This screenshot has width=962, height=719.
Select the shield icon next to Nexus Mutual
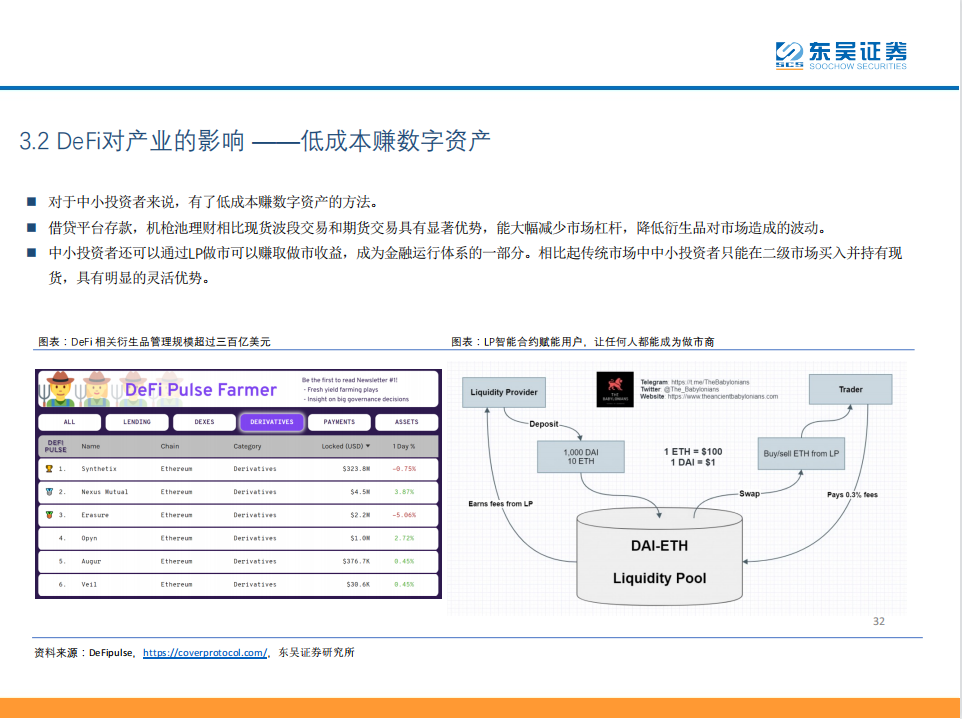pos(47,492)
